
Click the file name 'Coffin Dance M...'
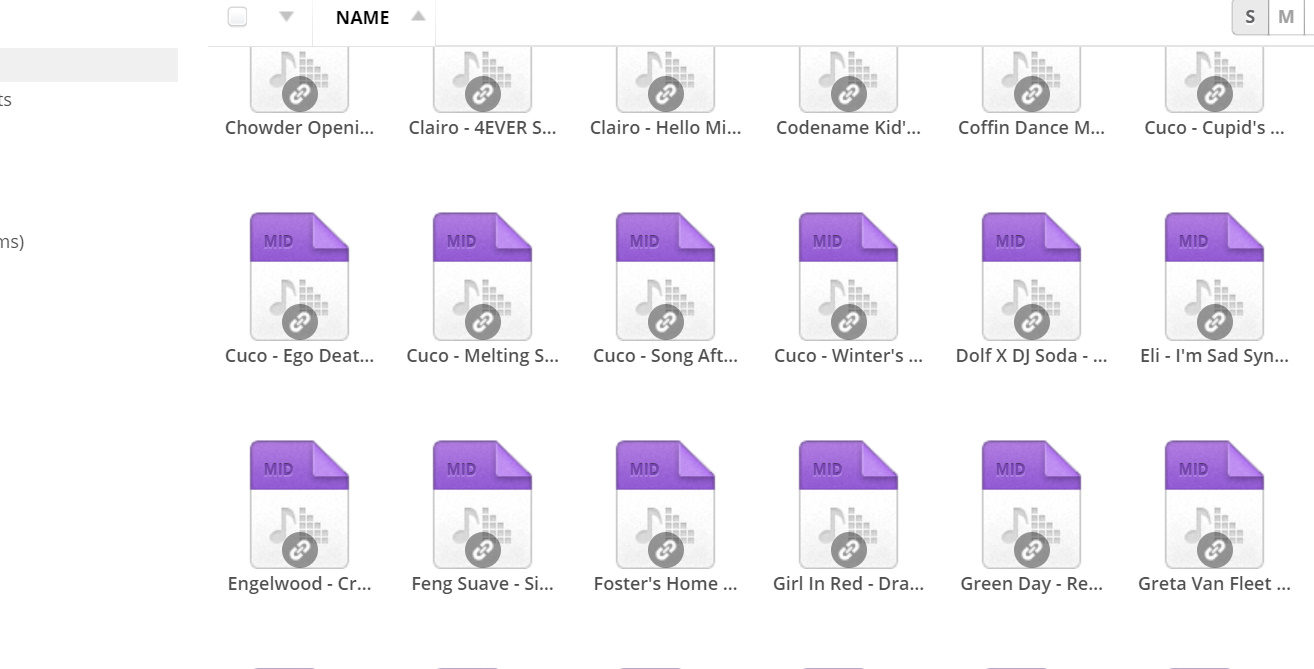1031,128
